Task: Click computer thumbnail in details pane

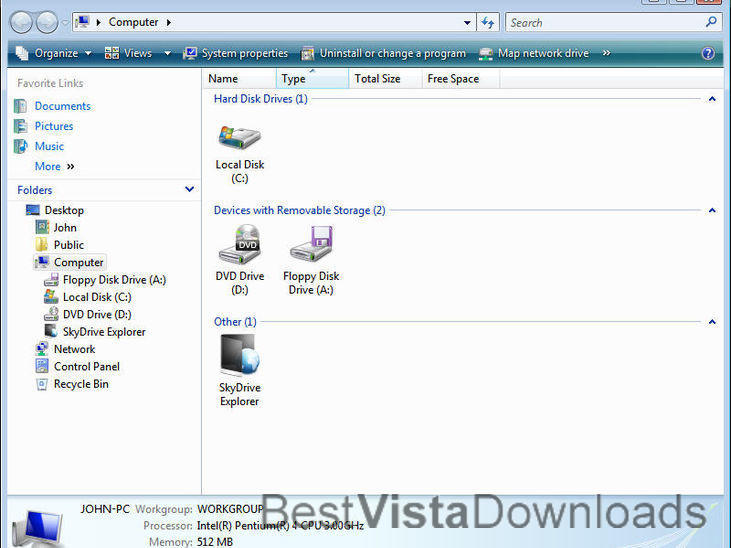Action: pyautogui.click(x=37, y=528)
